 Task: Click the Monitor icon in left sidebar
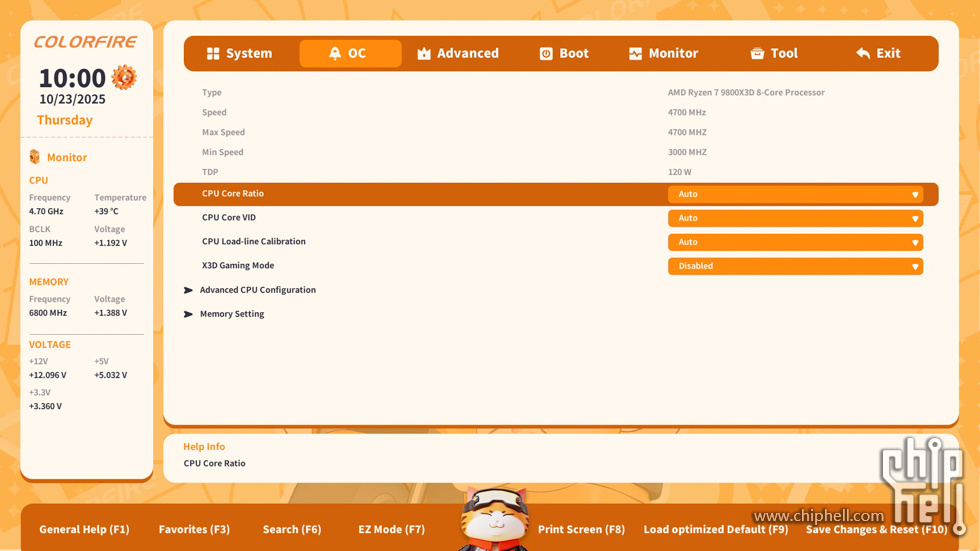(x=35, y=157)
